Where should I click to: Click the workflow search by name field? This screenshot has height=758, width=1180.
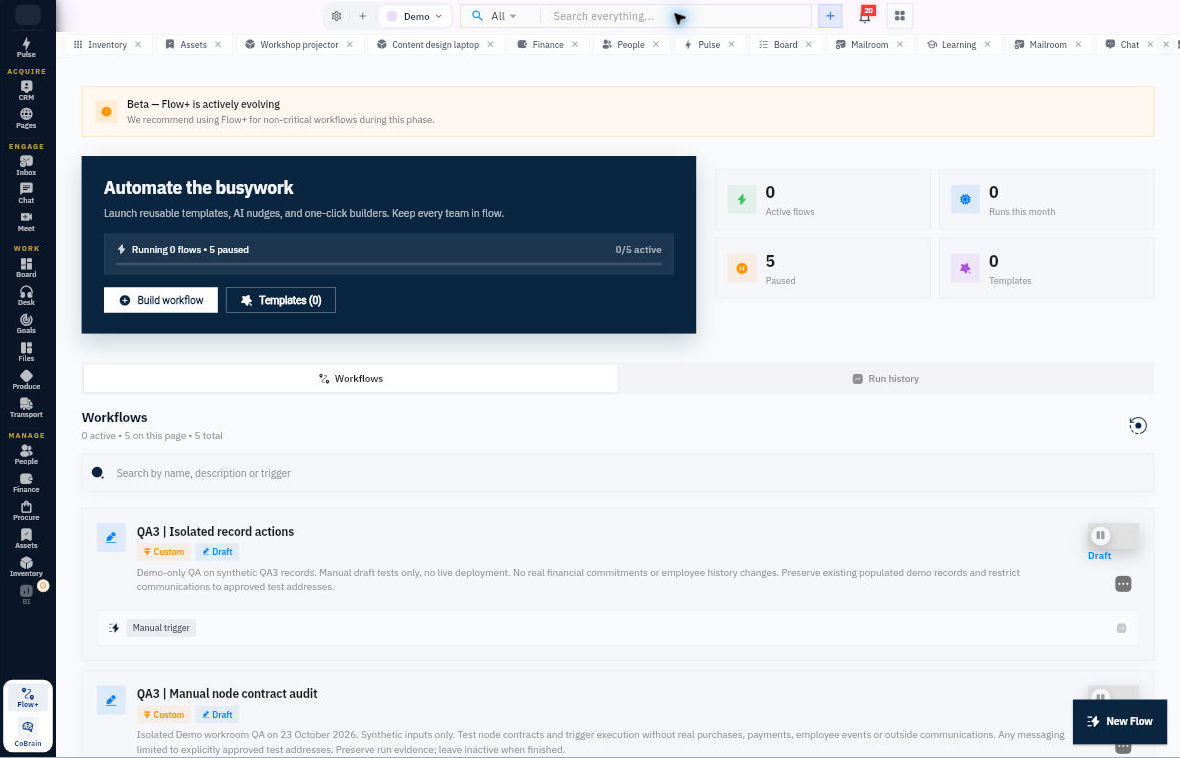click(617, 473)
